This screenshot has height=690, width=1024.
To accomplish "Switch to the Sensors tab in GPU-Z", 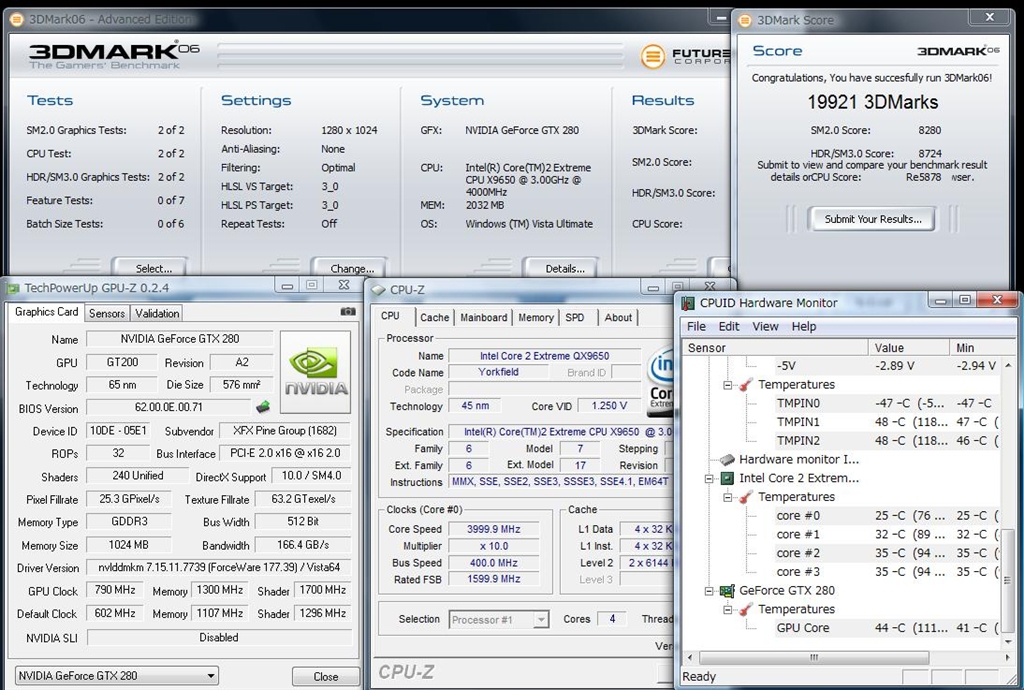I will 107,313.
